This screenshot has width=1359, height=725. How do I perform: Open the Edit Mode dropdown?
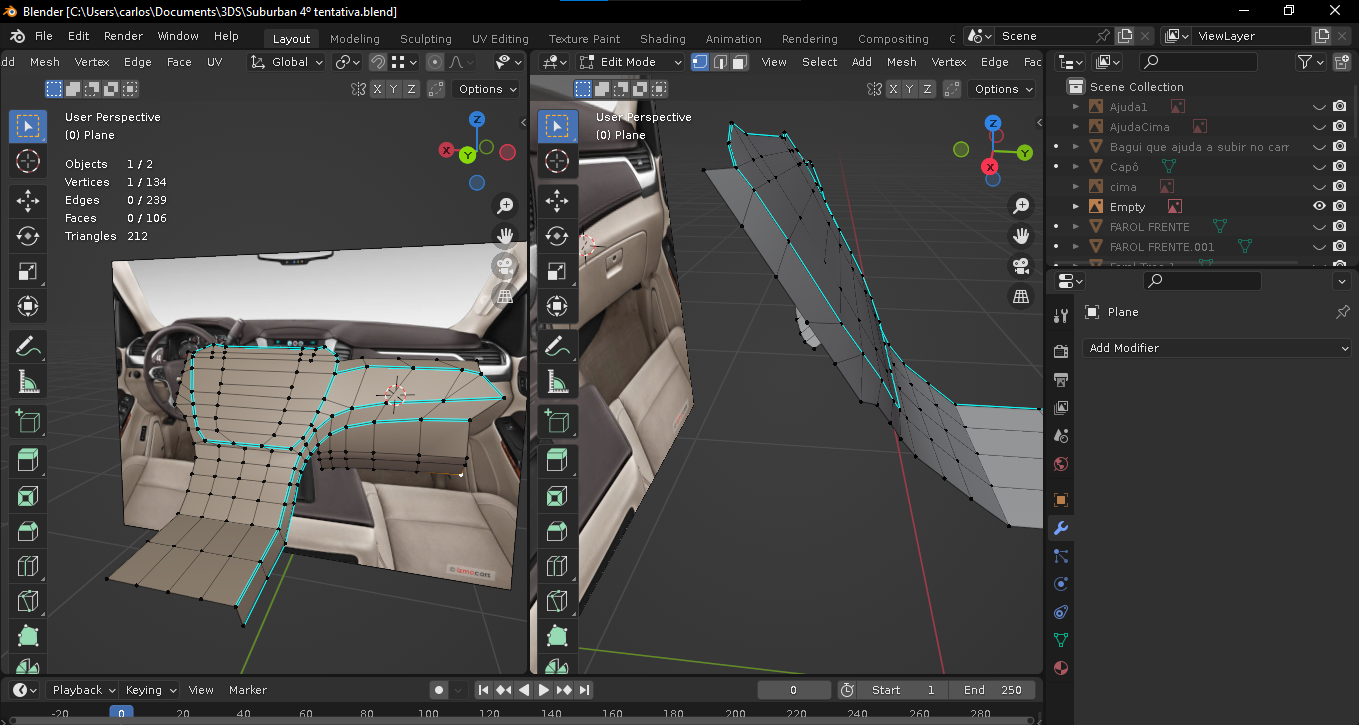coord(636,62)
